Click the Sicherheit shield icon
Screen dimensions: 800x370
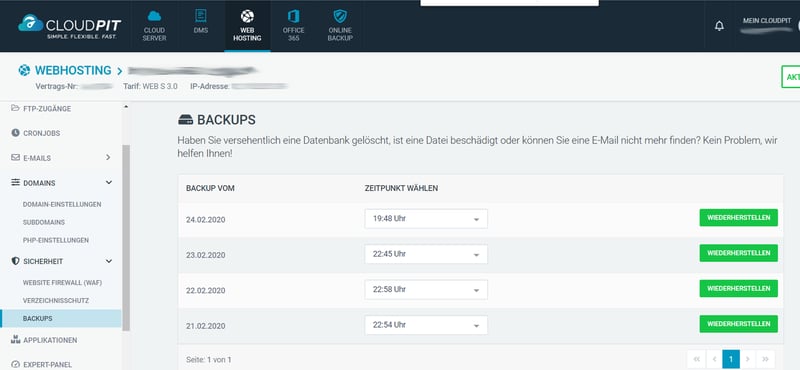(15, 261)
